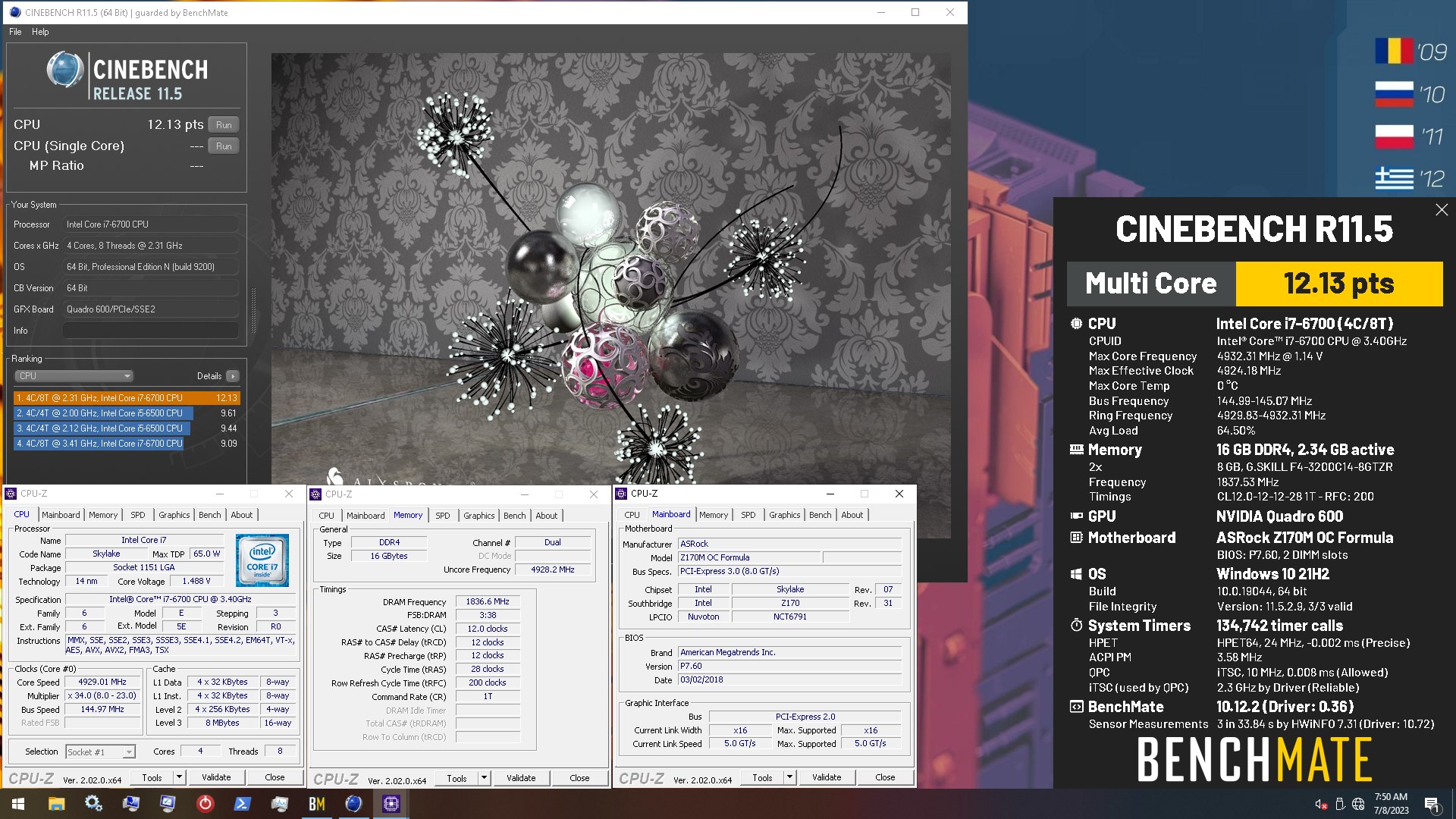Click the Cinebench Info input field
The width and height of the screenshot is (1456, 819).
click(x=150, y=331)
